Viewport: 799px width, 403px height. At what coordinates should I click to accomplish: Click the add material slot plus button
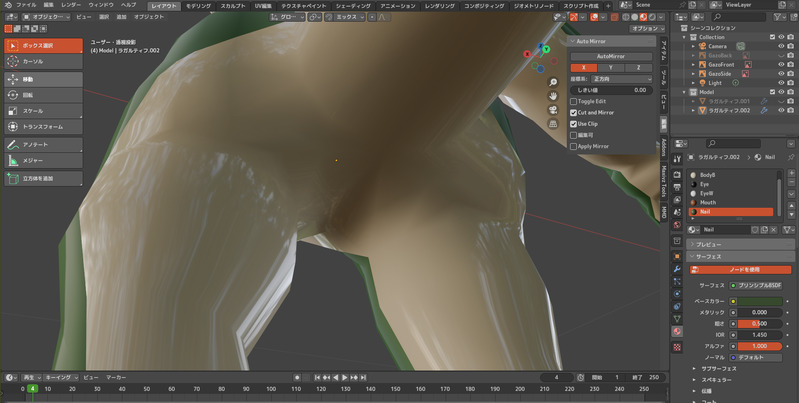tap(791, 173)
